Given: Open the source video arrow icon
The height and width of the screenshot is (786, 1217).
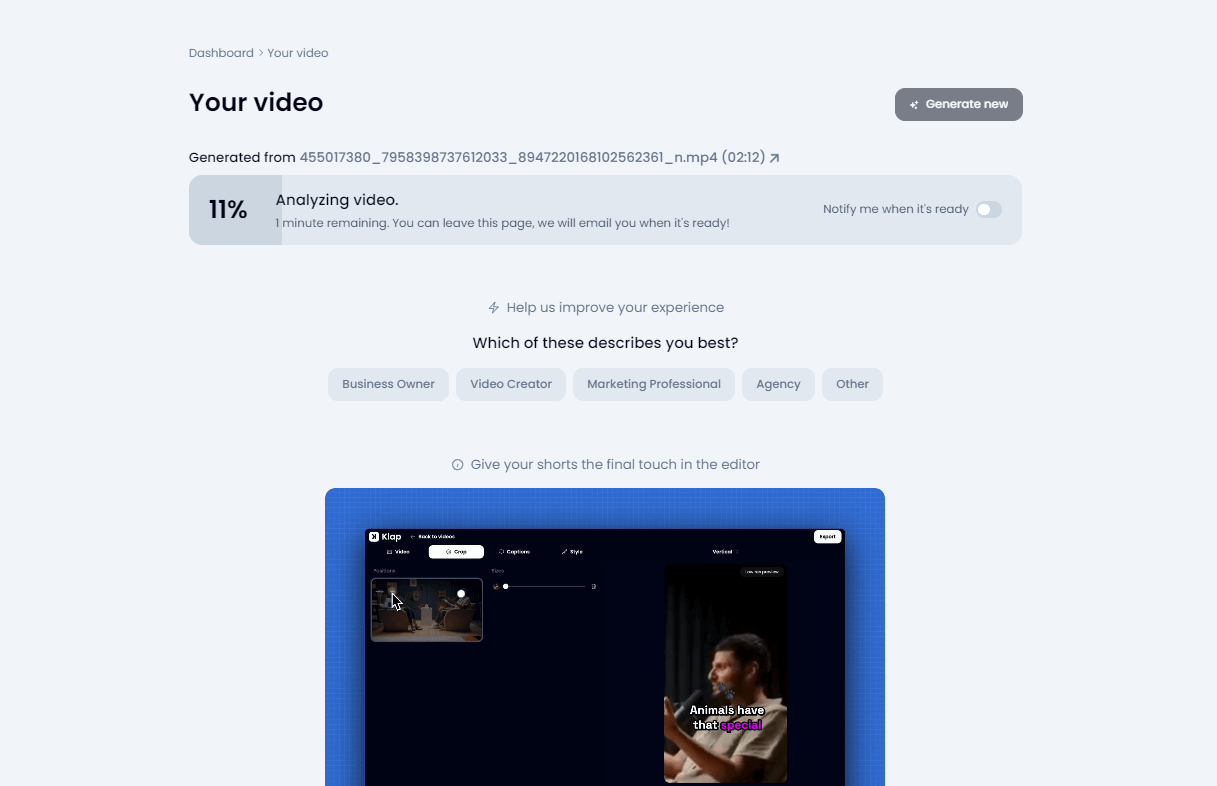Looking at the screenshot, I should click(774, 158).
